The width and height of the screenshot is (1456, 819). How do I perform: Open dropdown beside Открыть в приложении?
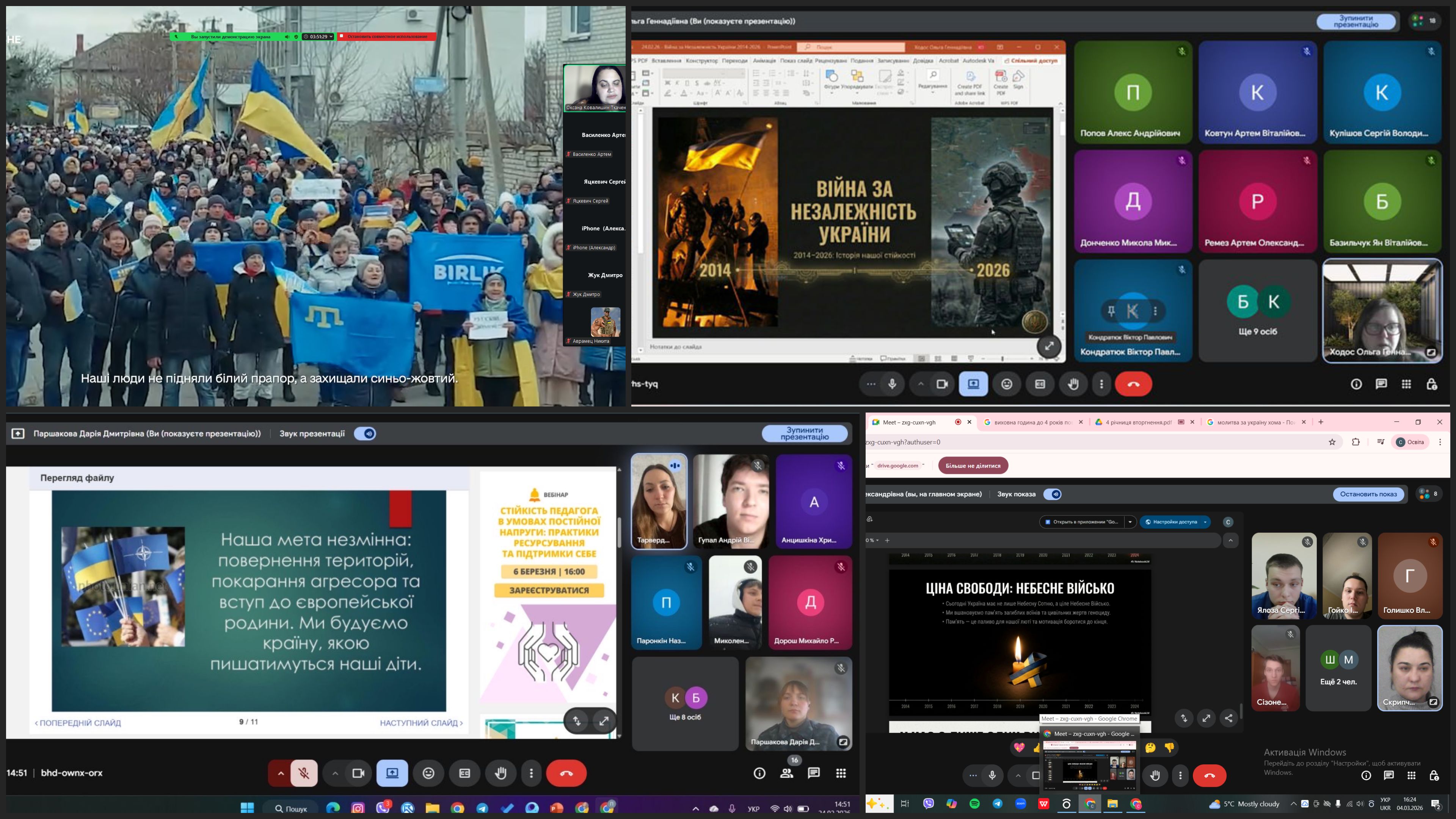click(x=1130, y=522)
